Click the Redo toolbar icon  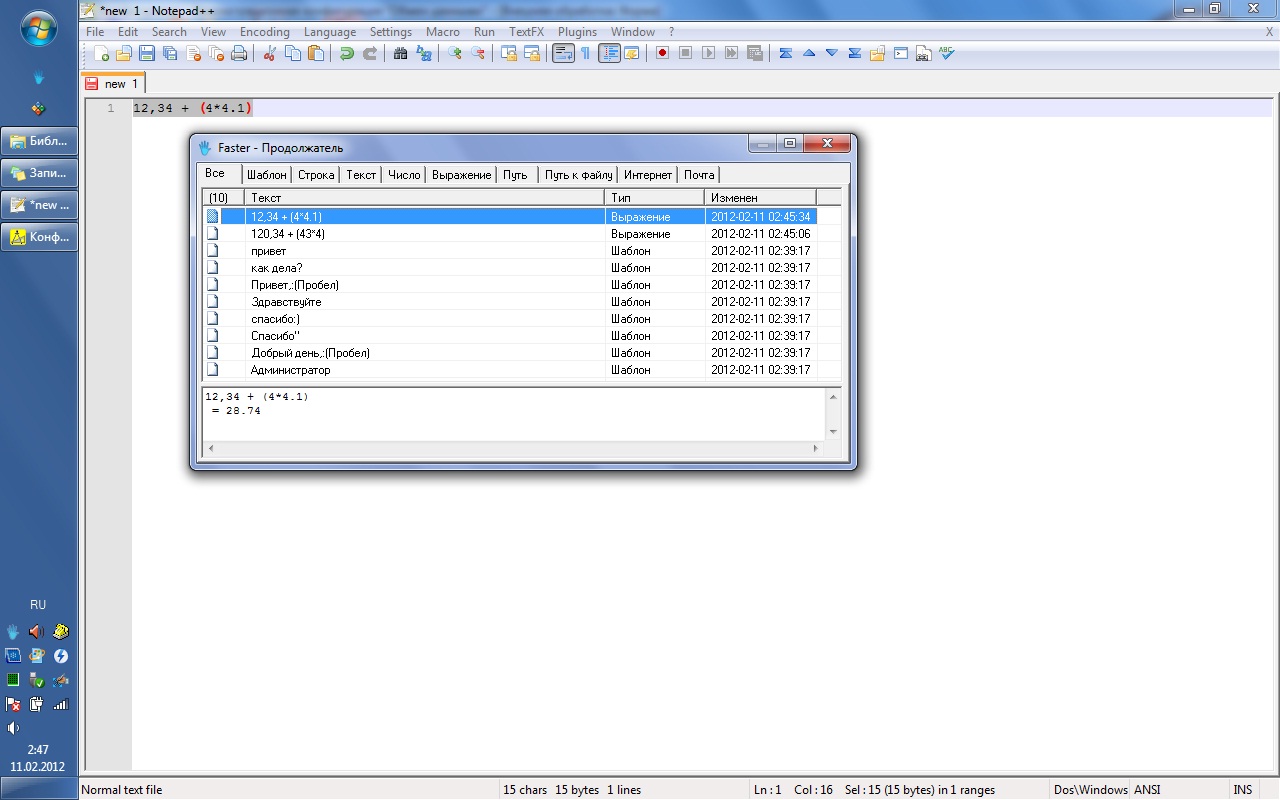370,53
